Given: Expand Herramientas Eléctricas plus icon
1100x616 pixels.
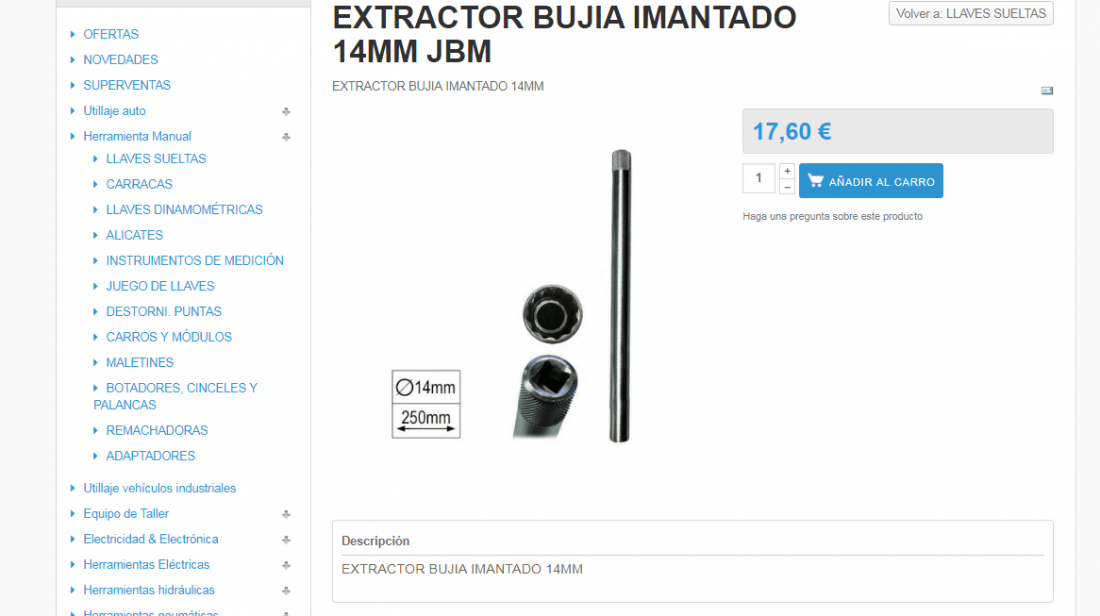Looking at the screenshot, I should click(x=286, y=565).
